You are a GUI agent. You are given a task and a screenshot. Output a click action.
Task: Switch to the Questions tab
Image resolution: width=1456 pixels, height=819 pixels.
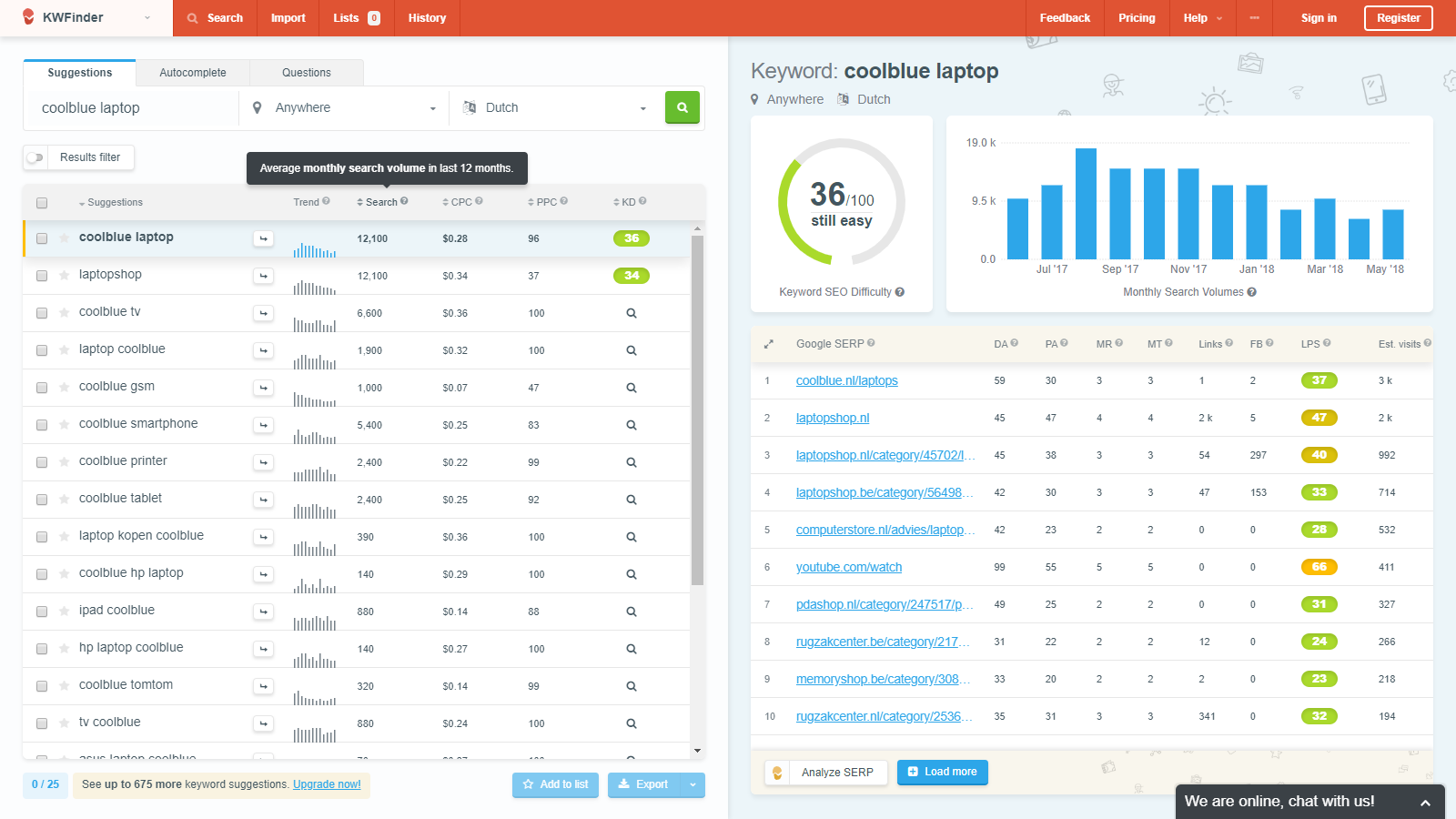(307, 73)
